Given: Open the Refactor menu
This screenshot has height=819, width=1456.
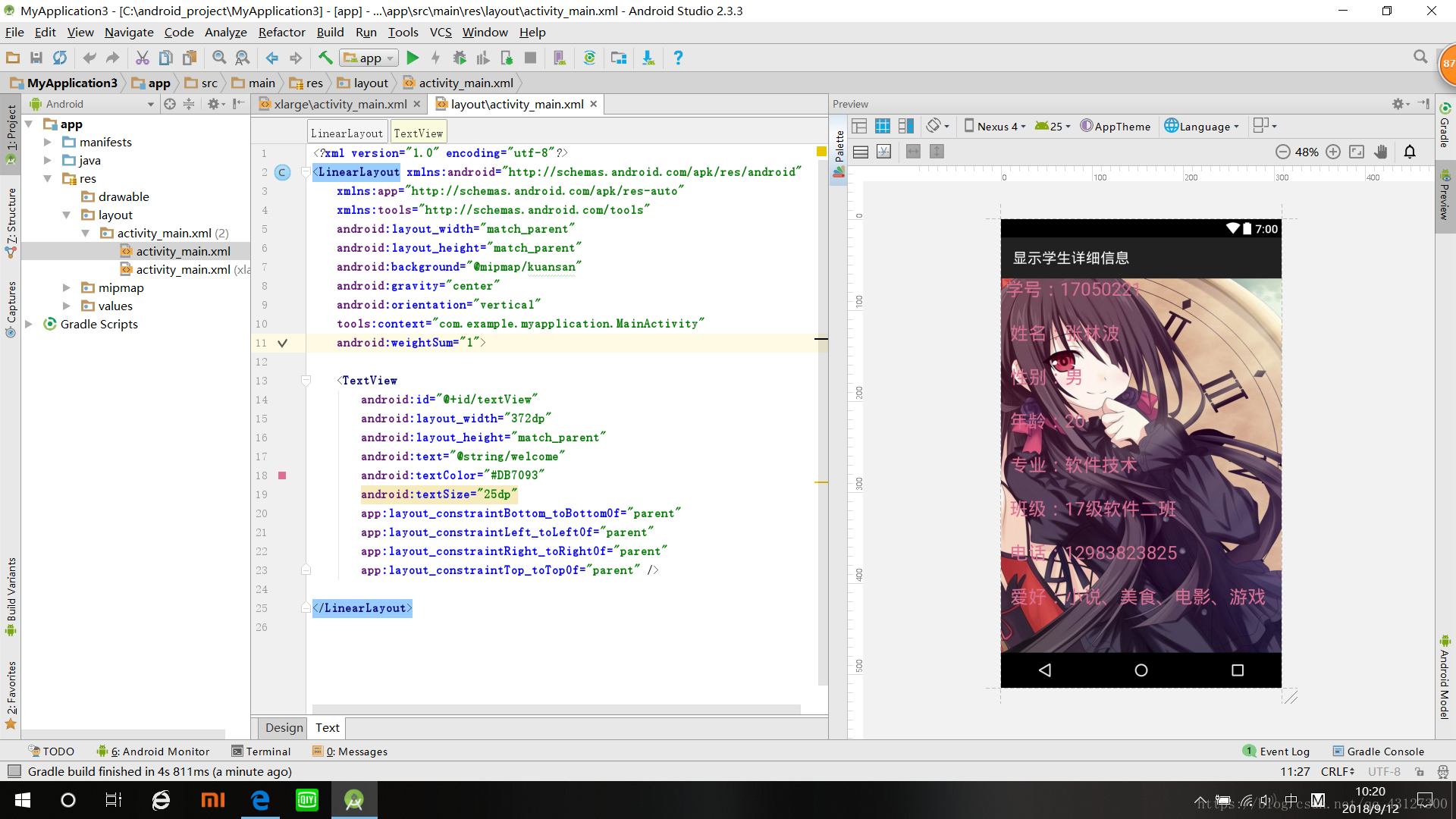Looking at the screenshot, I should [281, 32].
